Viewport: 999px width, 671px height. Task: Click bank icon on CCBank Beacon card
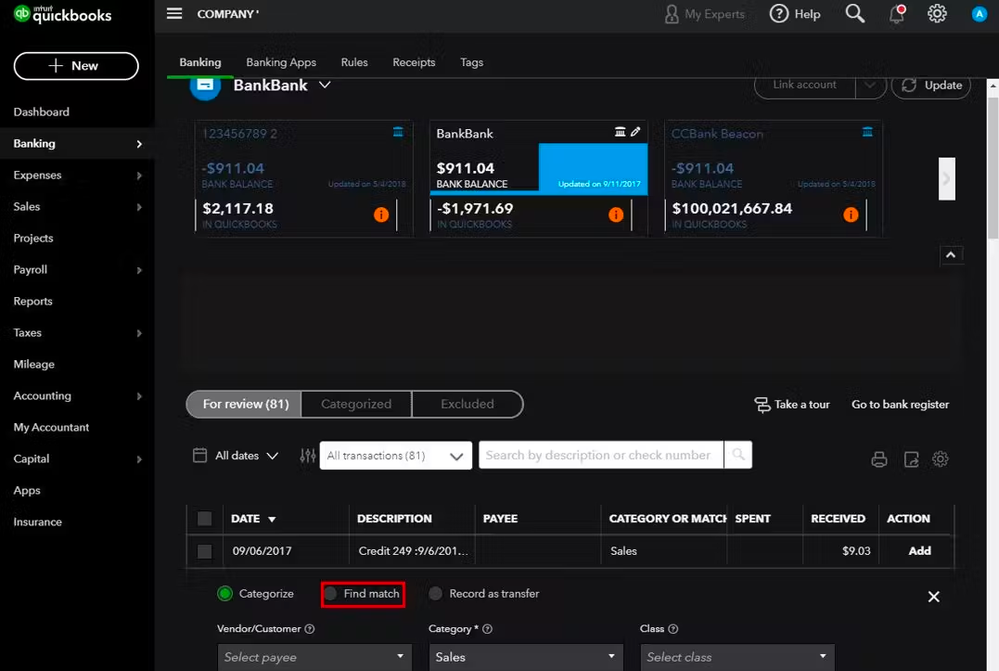(867, 132)
